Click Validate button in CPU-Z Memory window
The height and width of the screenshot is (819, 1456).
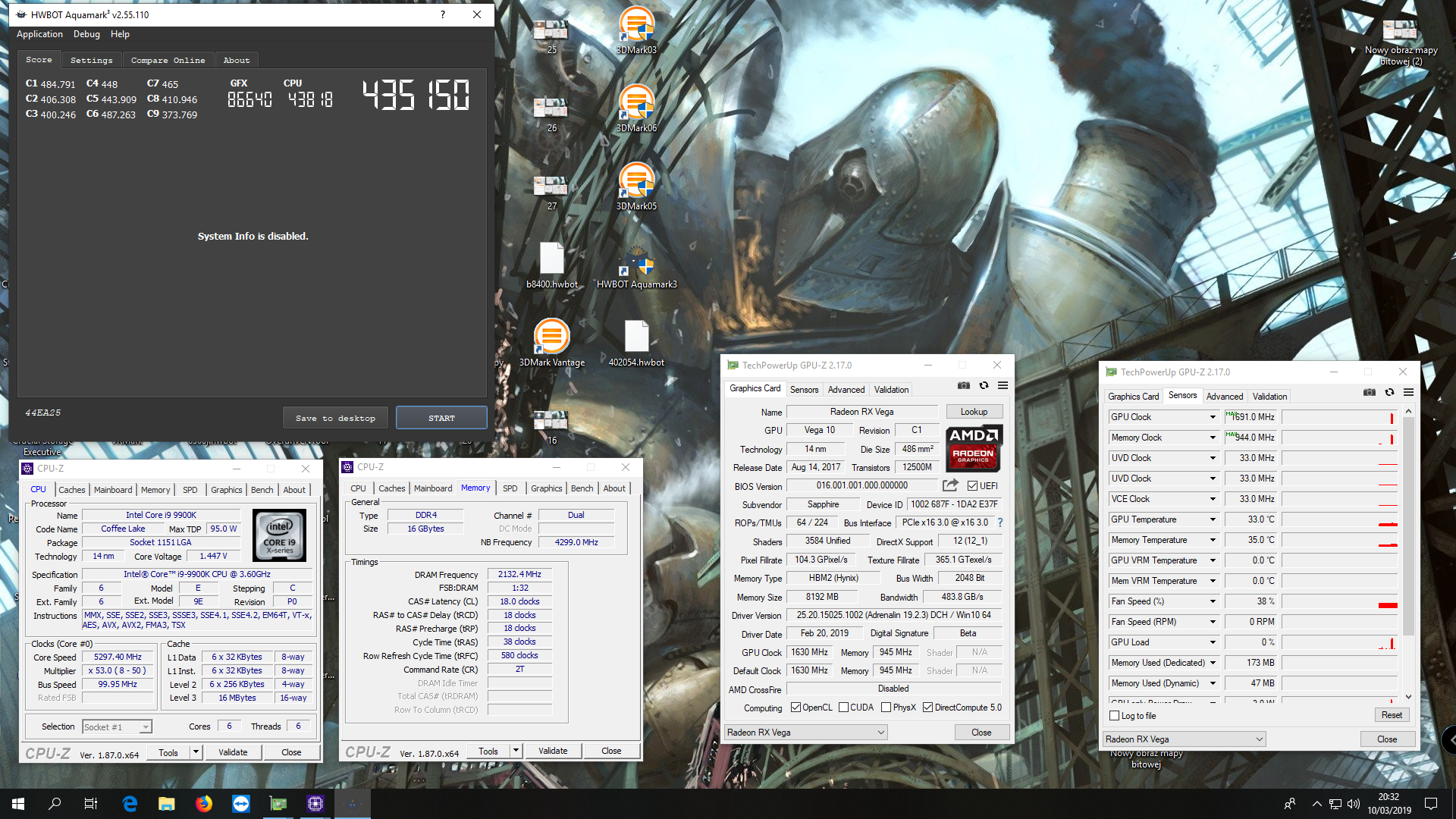click(553, 751)
